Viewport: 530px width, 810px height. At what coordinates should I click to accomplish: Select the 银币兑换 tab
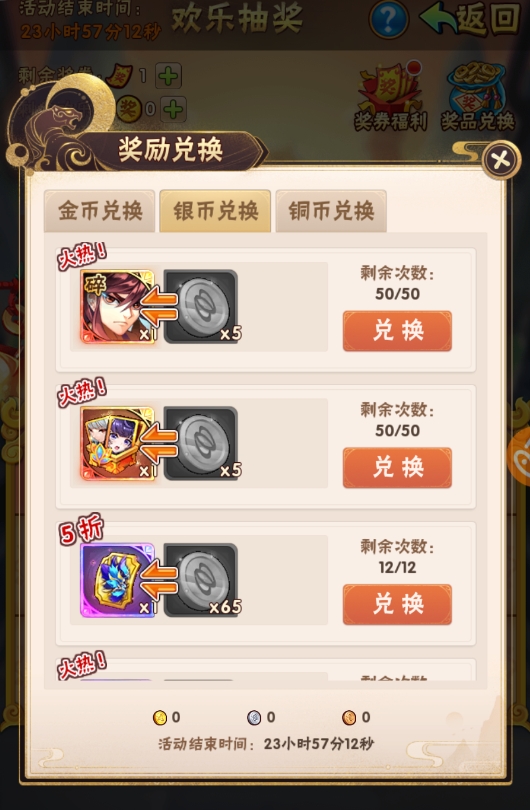point(215,211)
